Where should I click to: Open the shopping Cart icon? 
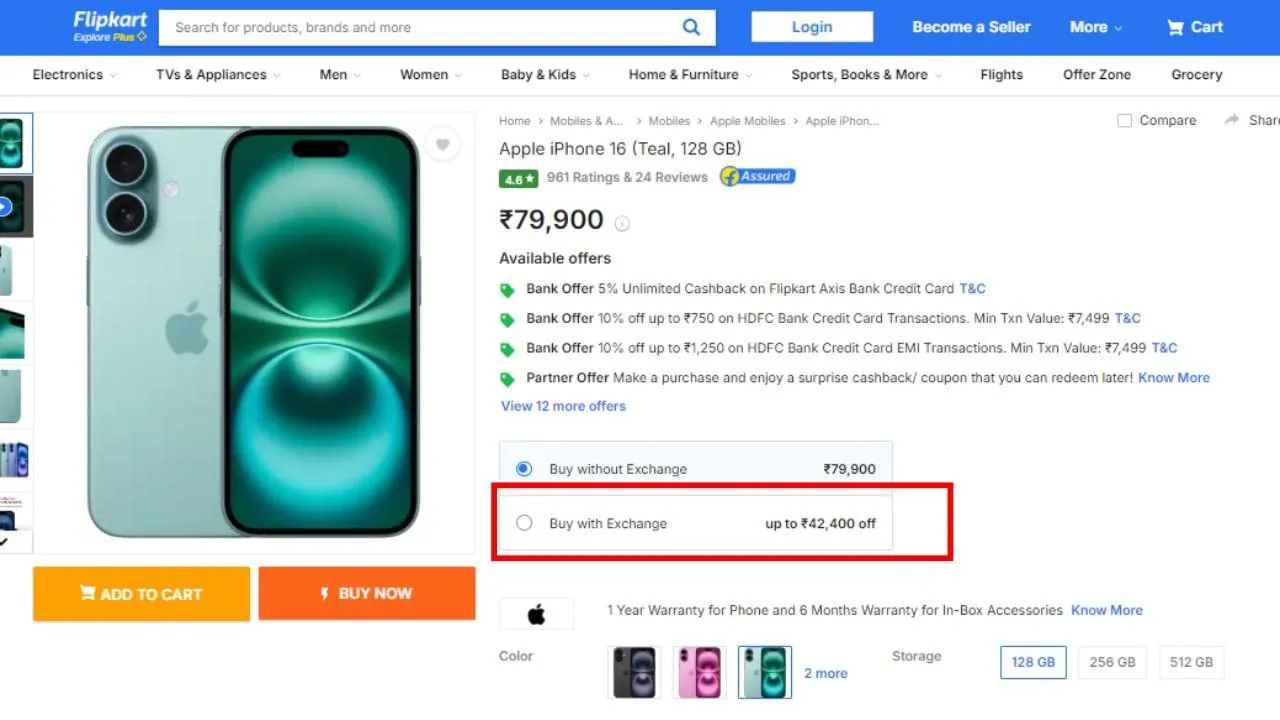pos(1176,28)
